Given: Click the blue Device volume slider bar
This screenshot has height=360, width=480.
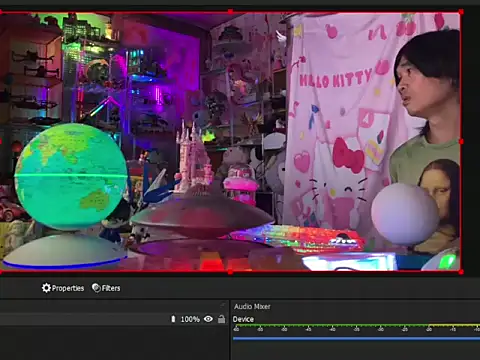Looking at the screenshot, I should (356, 339).
